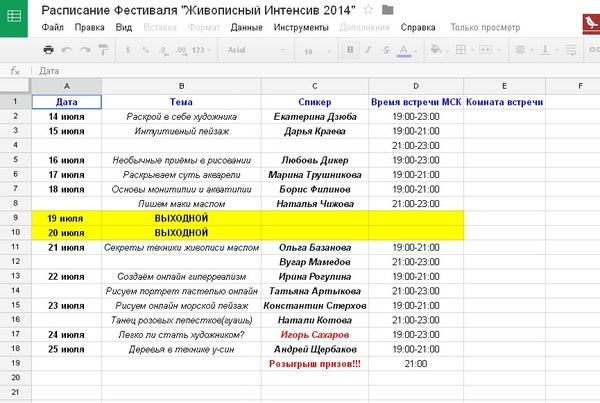Viewport: 600px width, 403px height.
Task: Open more number formats 123 dropdown
Action: click(x=201, y=50)
